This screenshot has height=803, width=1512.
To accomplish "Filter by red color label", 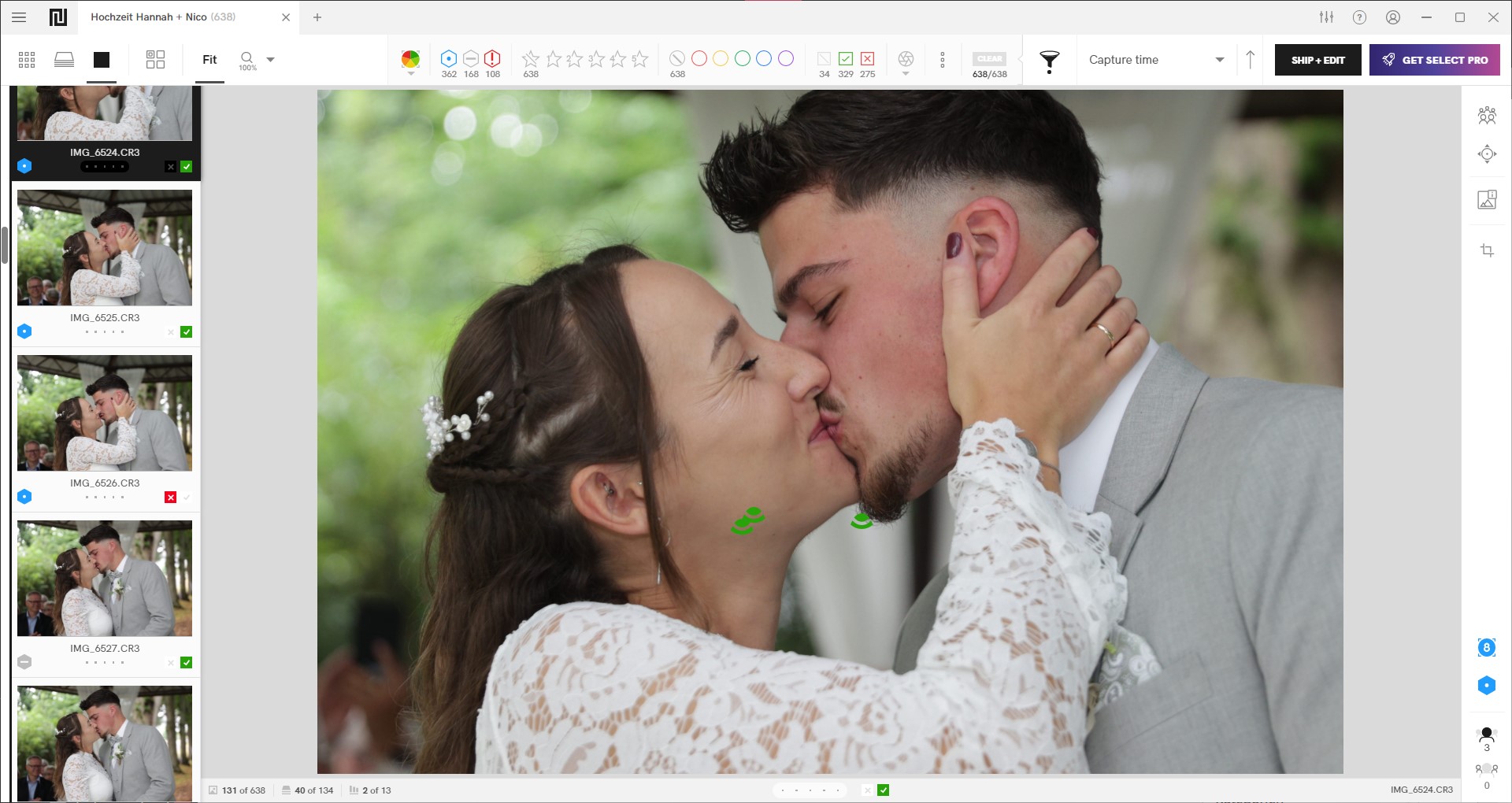I will (x=699, y=58).
